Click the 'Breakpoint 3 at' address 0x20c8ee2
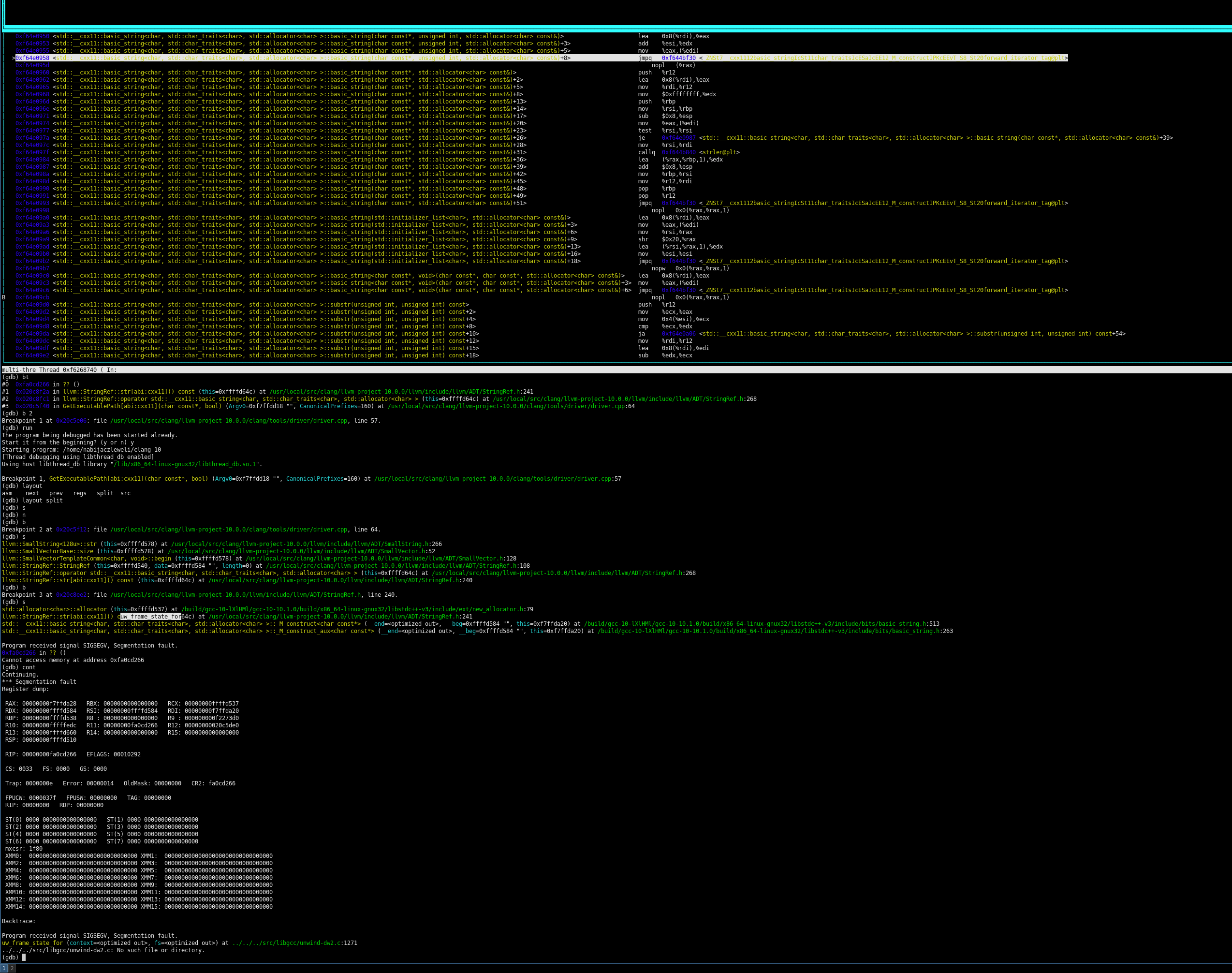This screenshot has width=1232, height=973. click(x=71, y=595)
